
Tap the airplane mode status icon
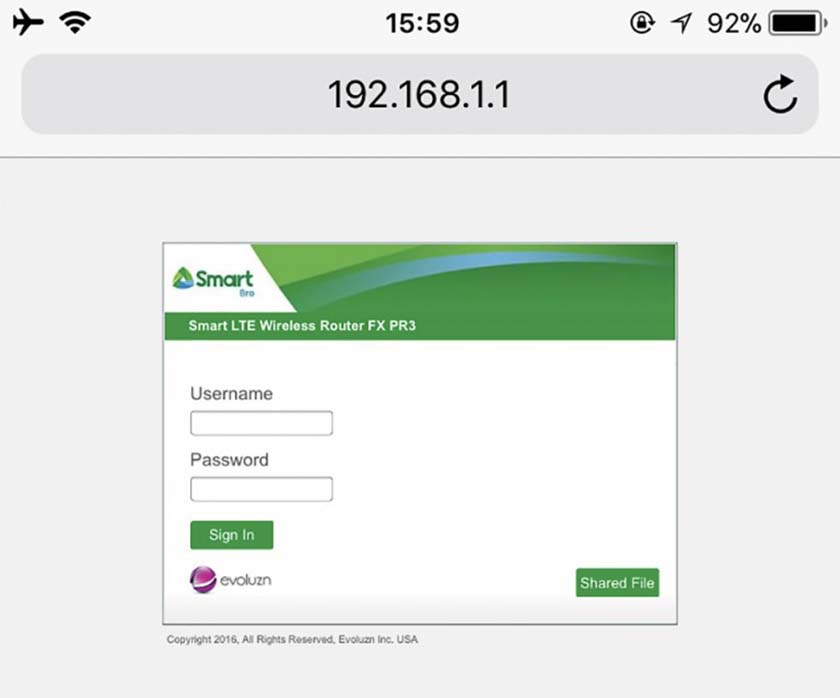[28, 22]
